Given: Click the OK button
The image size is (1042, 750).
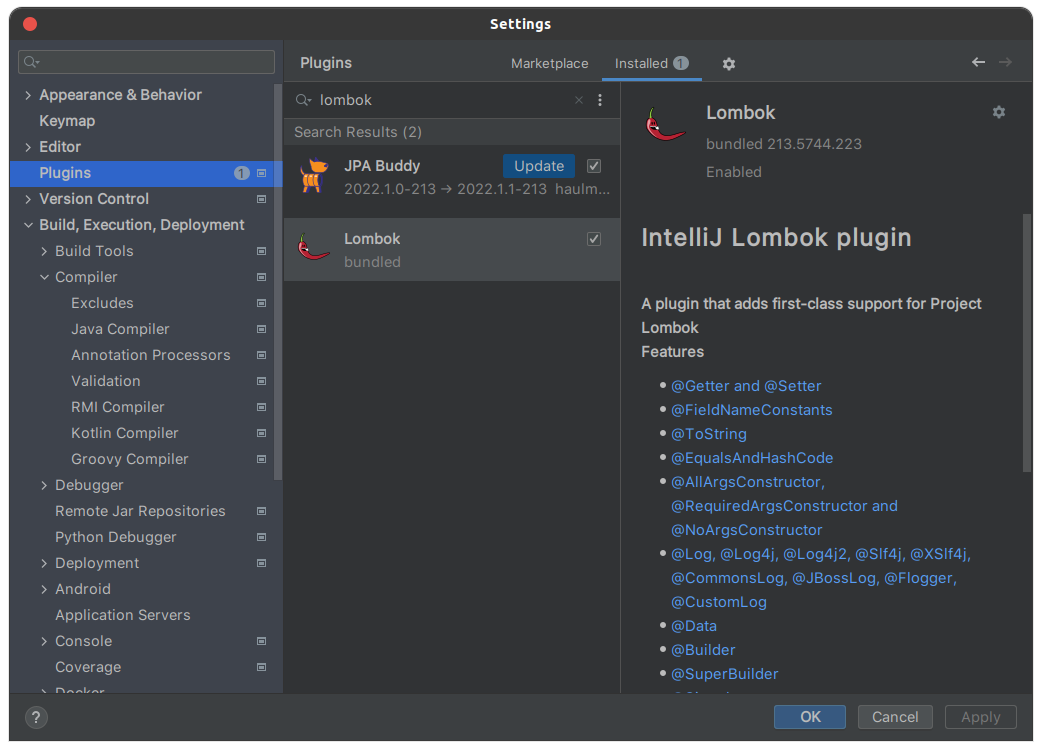Looking at the screenshot, I should pos(809,717).
